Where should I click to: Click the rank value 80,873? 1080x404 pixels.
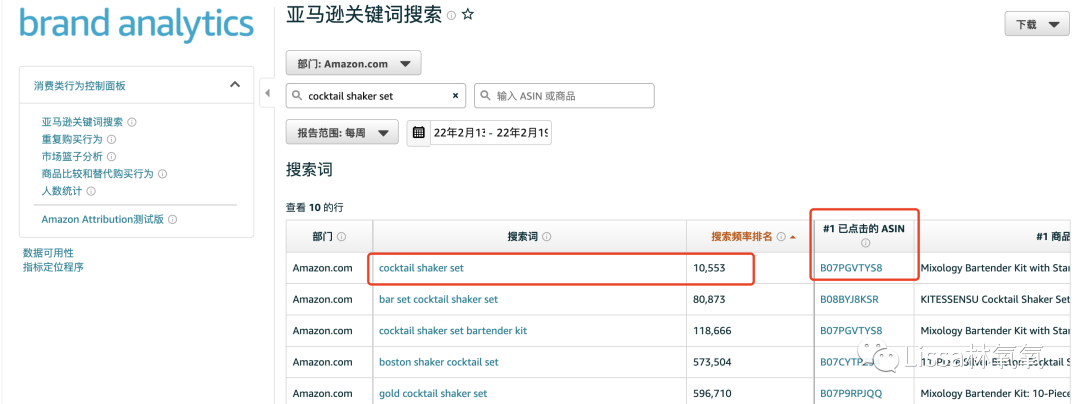(709, 299)
